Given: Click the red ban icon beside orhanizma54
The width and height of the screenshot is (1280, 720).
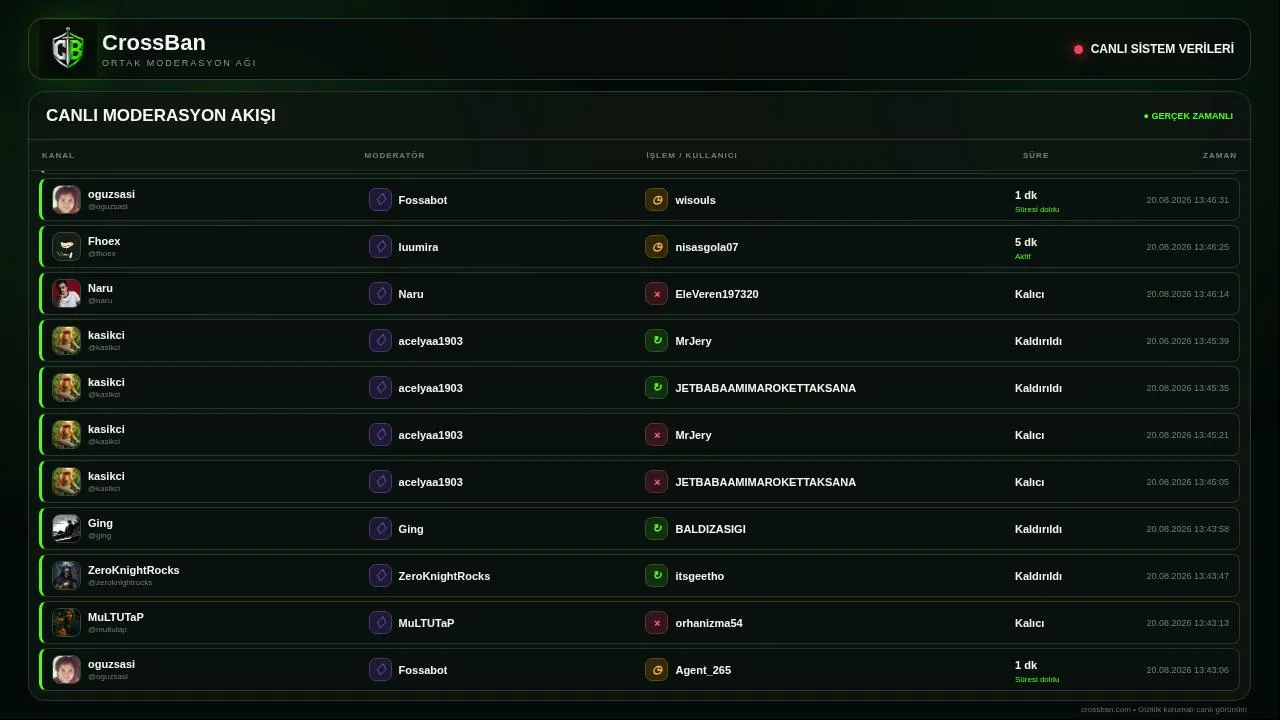Looking at the screenshot, I should point(656,623).
